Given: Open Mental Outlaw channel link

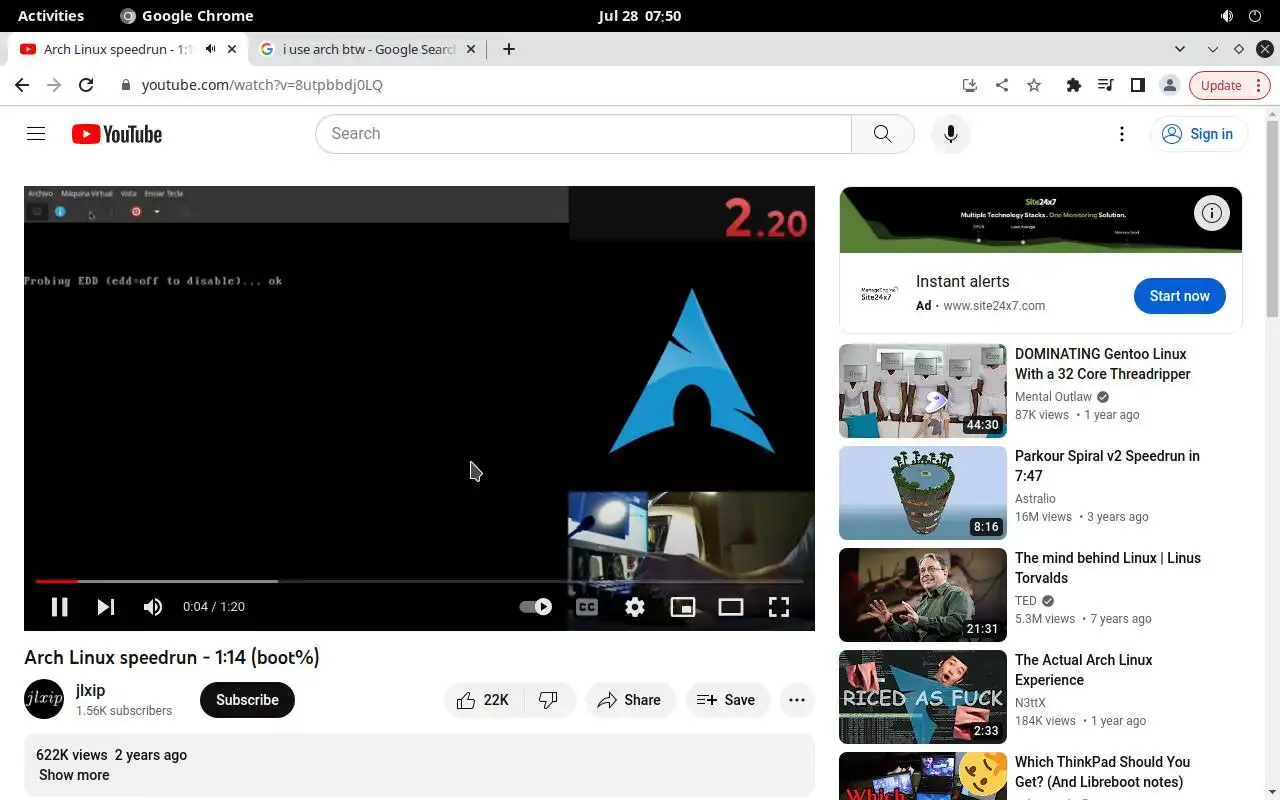Looking at the screenshot, I should point(1053,397).
